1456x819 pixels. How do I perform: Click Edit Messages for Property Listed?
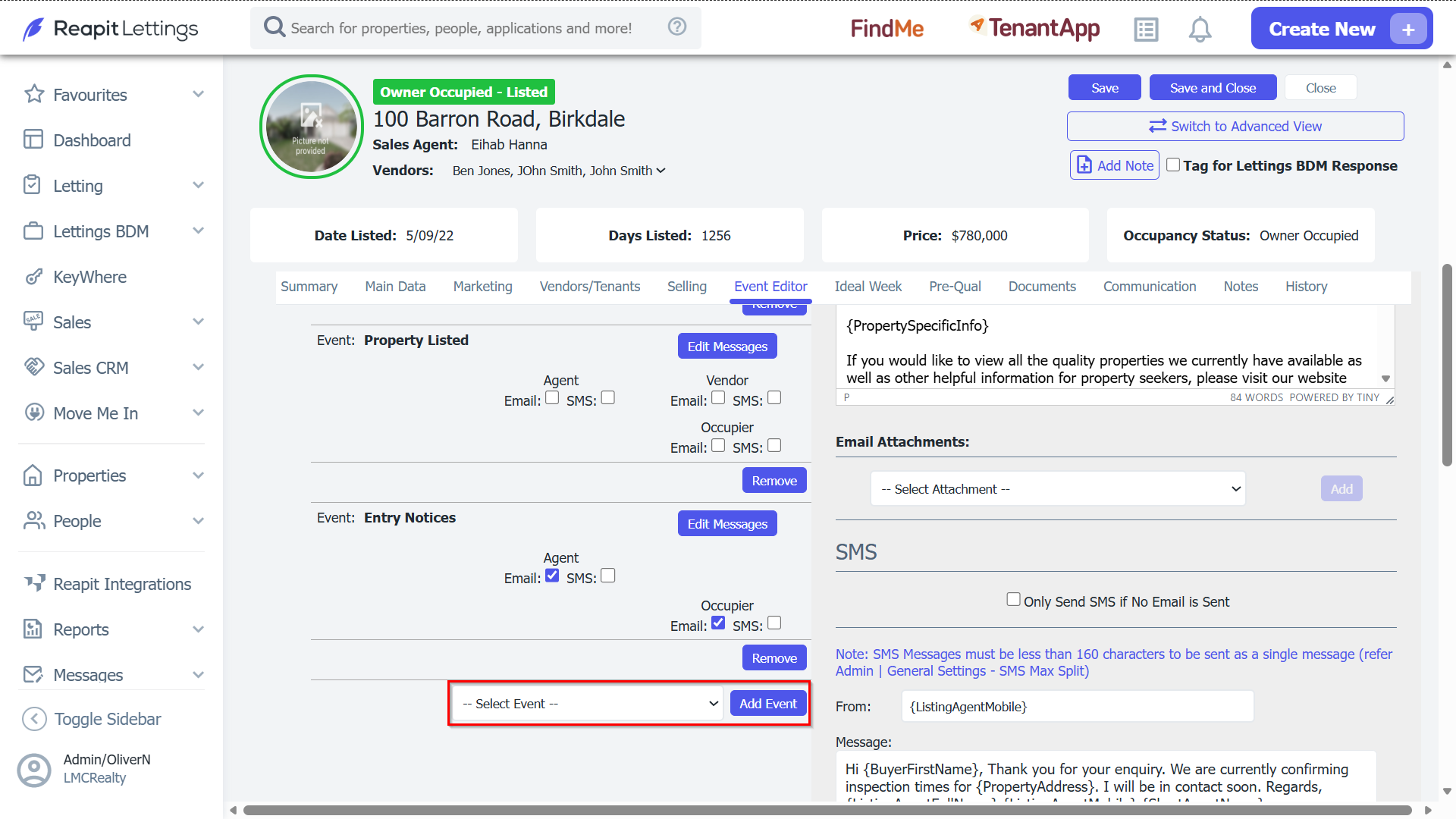coord(727,347)
